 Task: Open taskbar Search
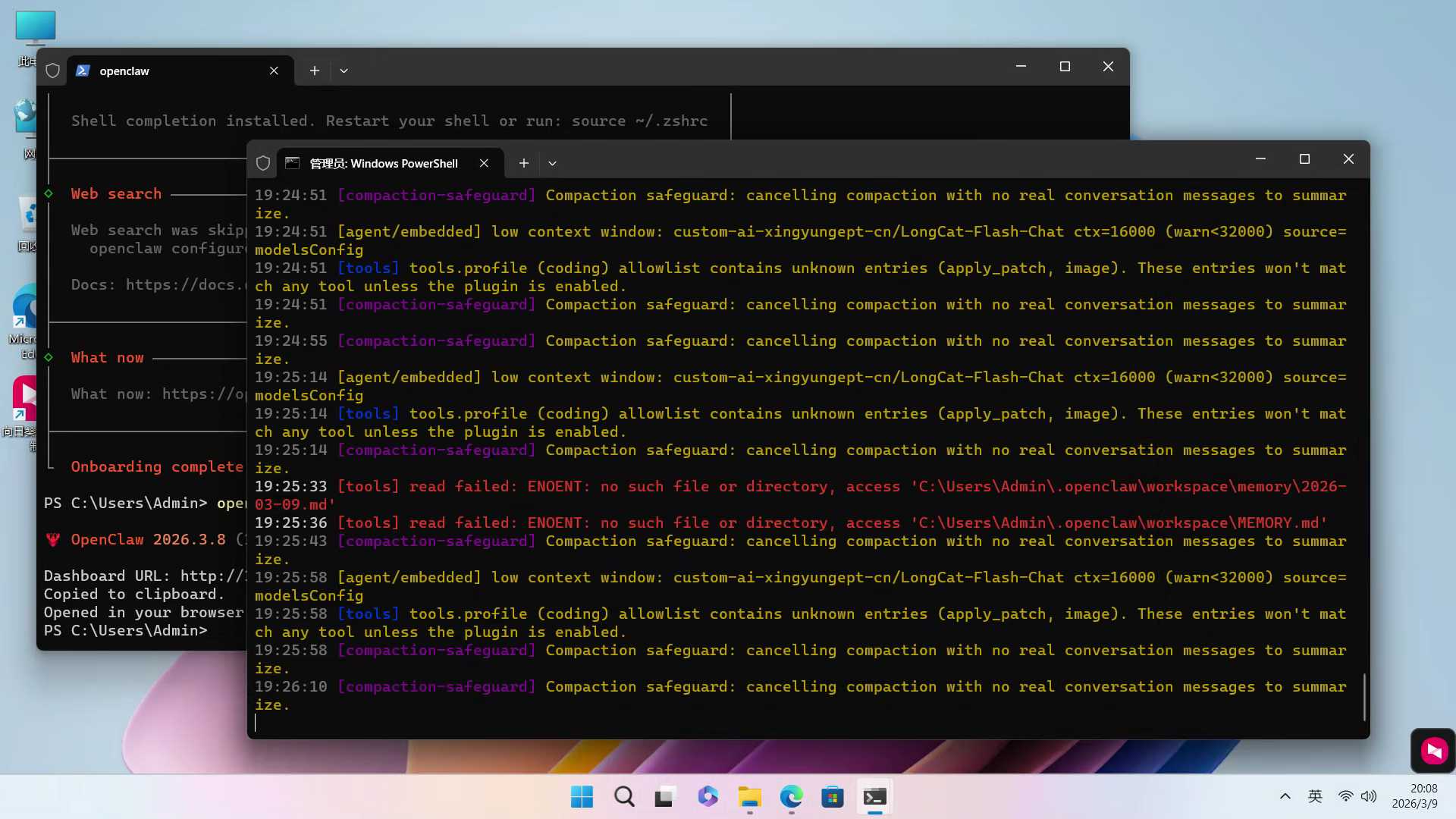point(623,796)
